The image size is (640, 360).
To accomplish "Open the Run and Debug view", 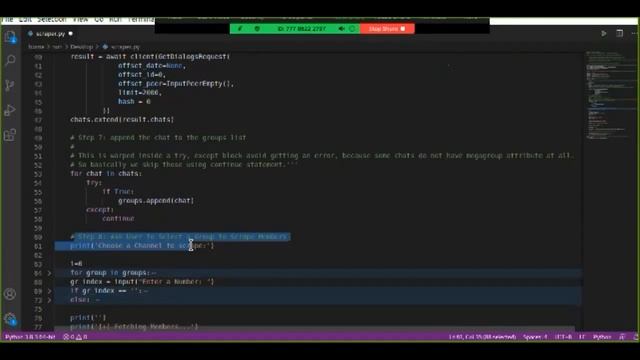I will [x=10, y=110].
